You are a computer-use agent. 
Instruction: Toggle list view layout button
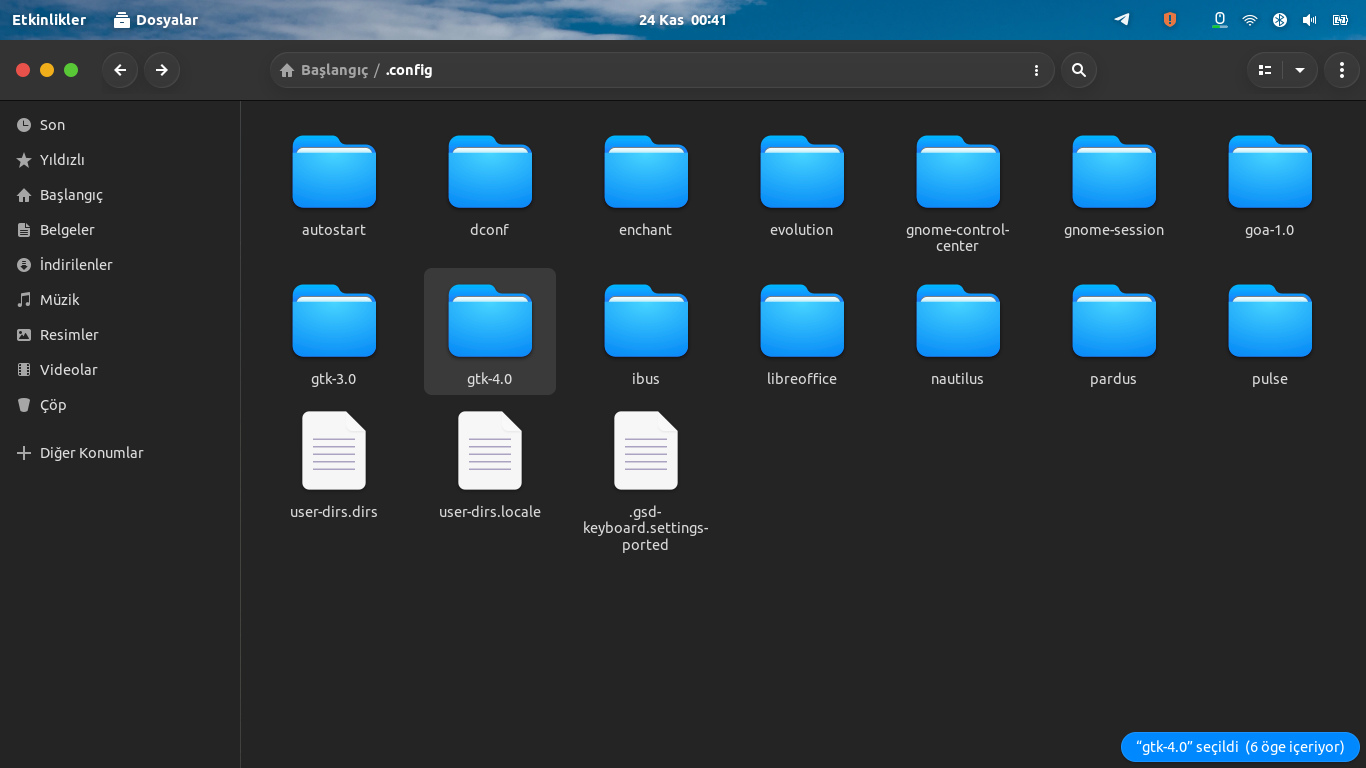(1265, 70)
